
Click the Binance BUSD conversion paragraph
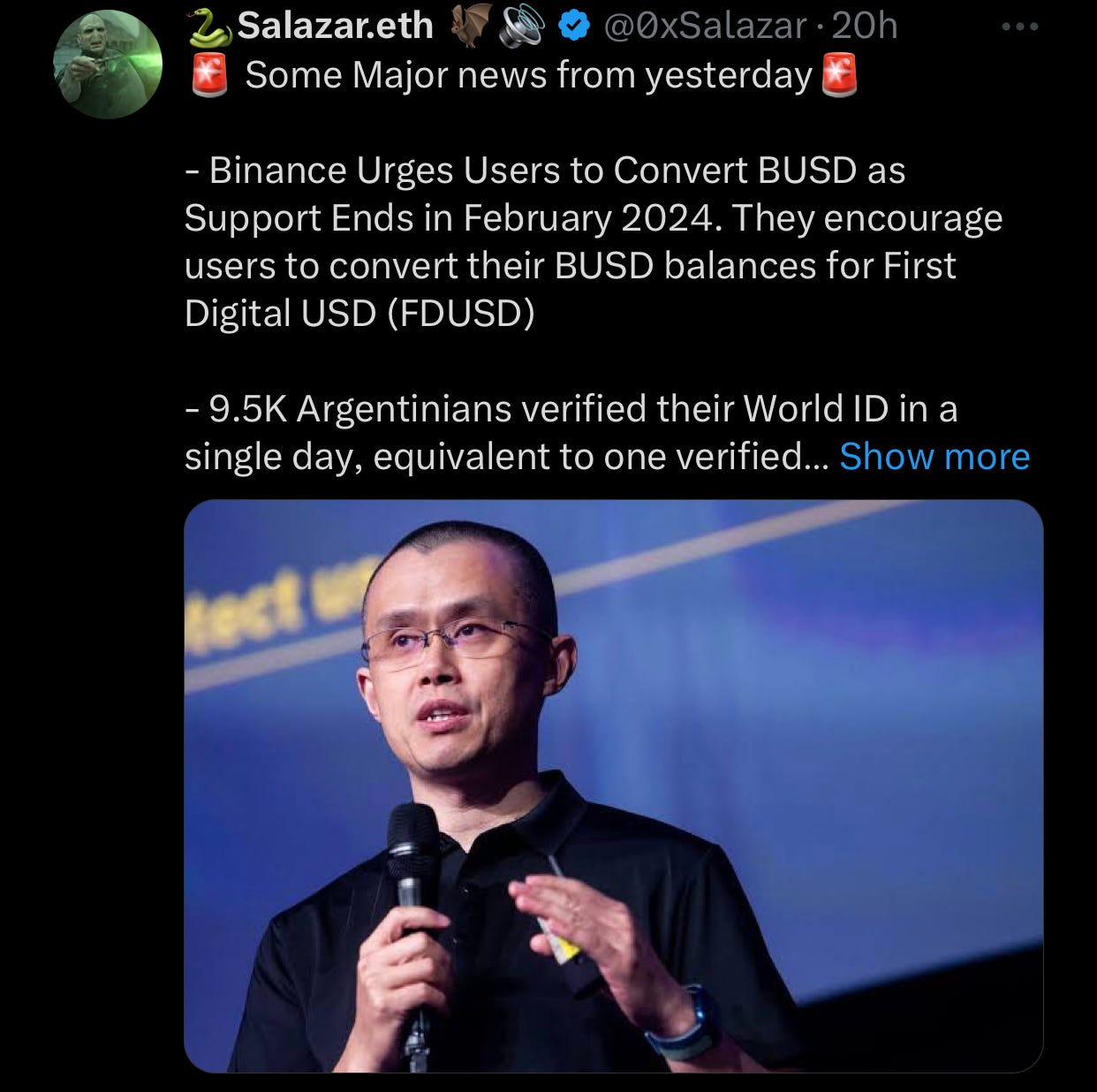594,242
